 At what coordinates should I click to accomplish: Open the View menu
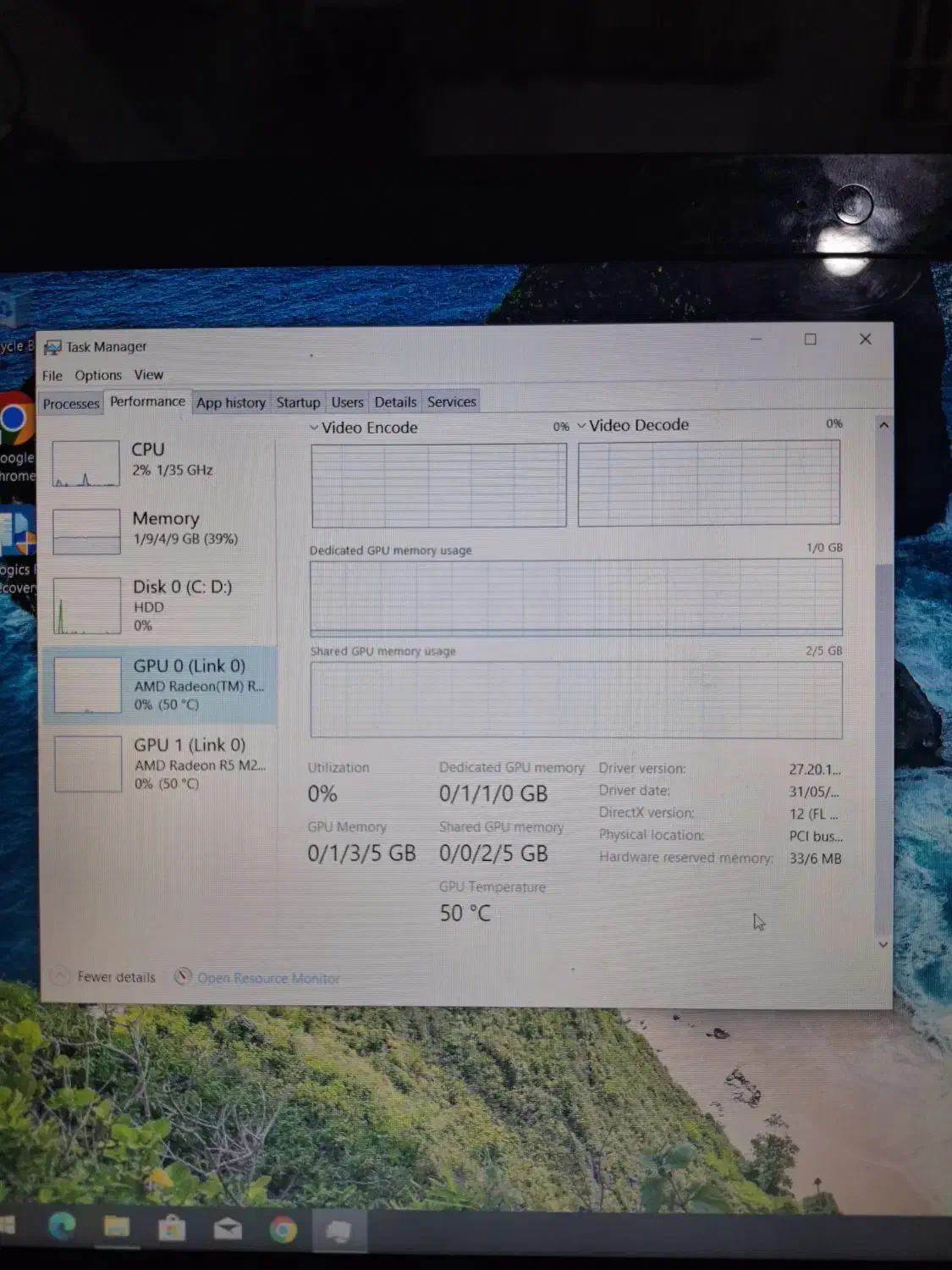tap(148, 374)
